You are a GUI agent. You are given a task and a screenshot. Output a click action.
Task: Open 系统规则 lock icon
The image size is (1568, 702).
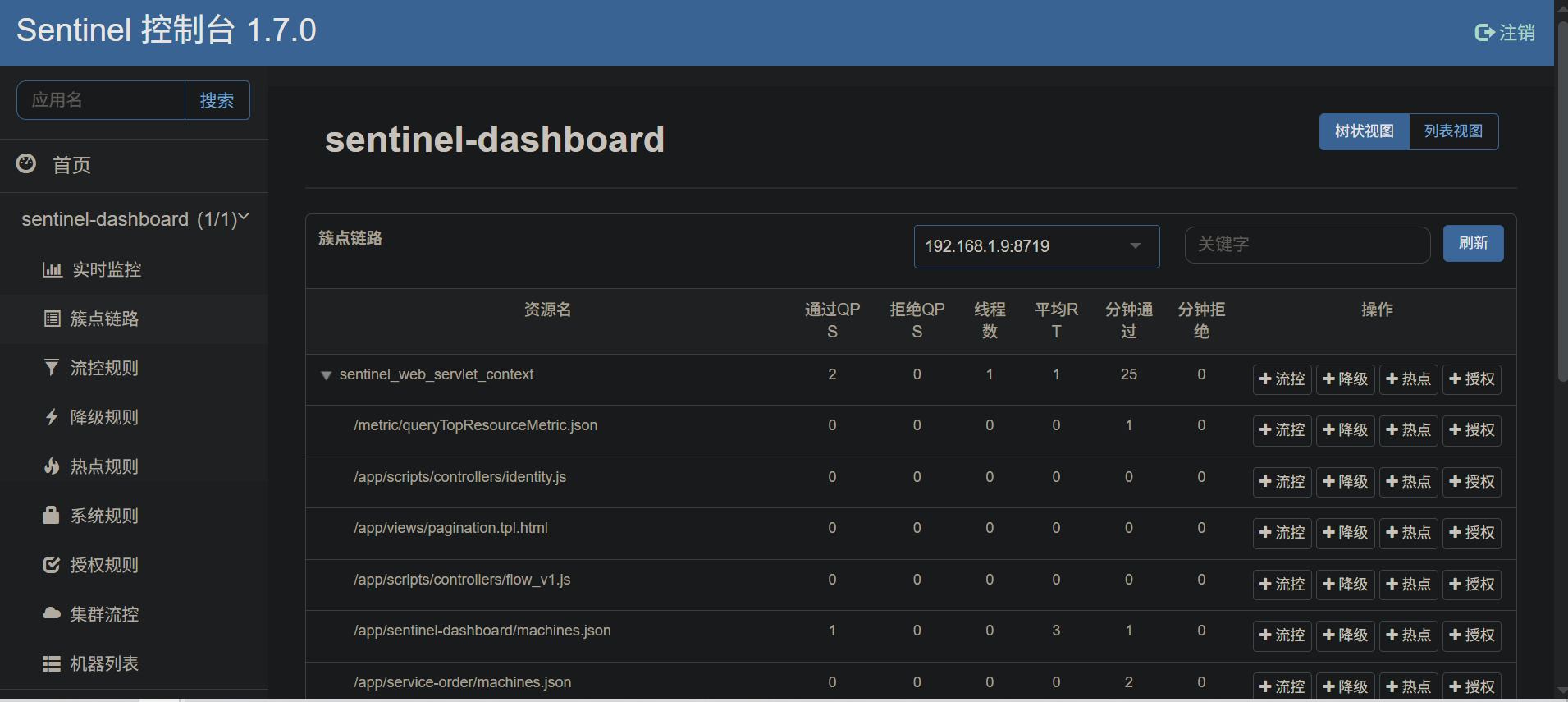[x=51, y=515]
